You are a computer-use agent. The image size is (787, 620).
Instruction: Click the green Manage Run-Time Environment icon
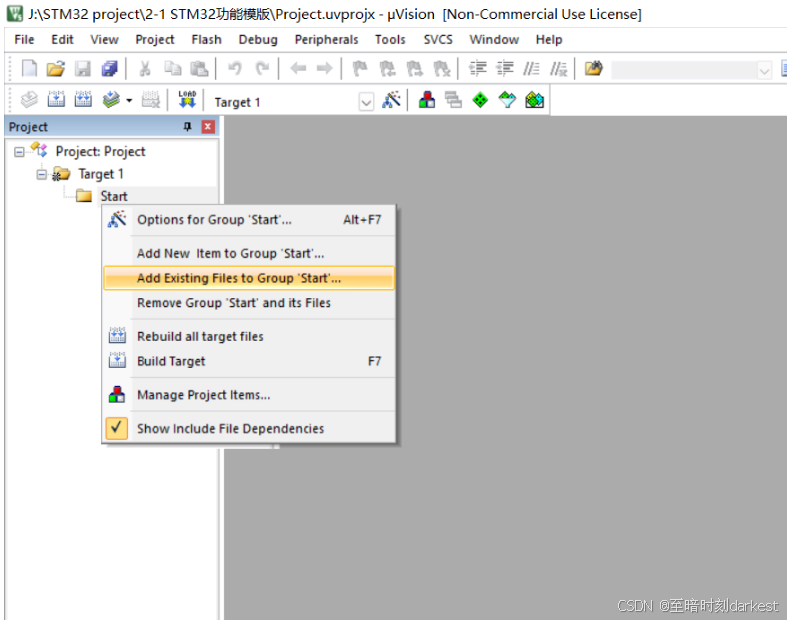tap(480, 99)
